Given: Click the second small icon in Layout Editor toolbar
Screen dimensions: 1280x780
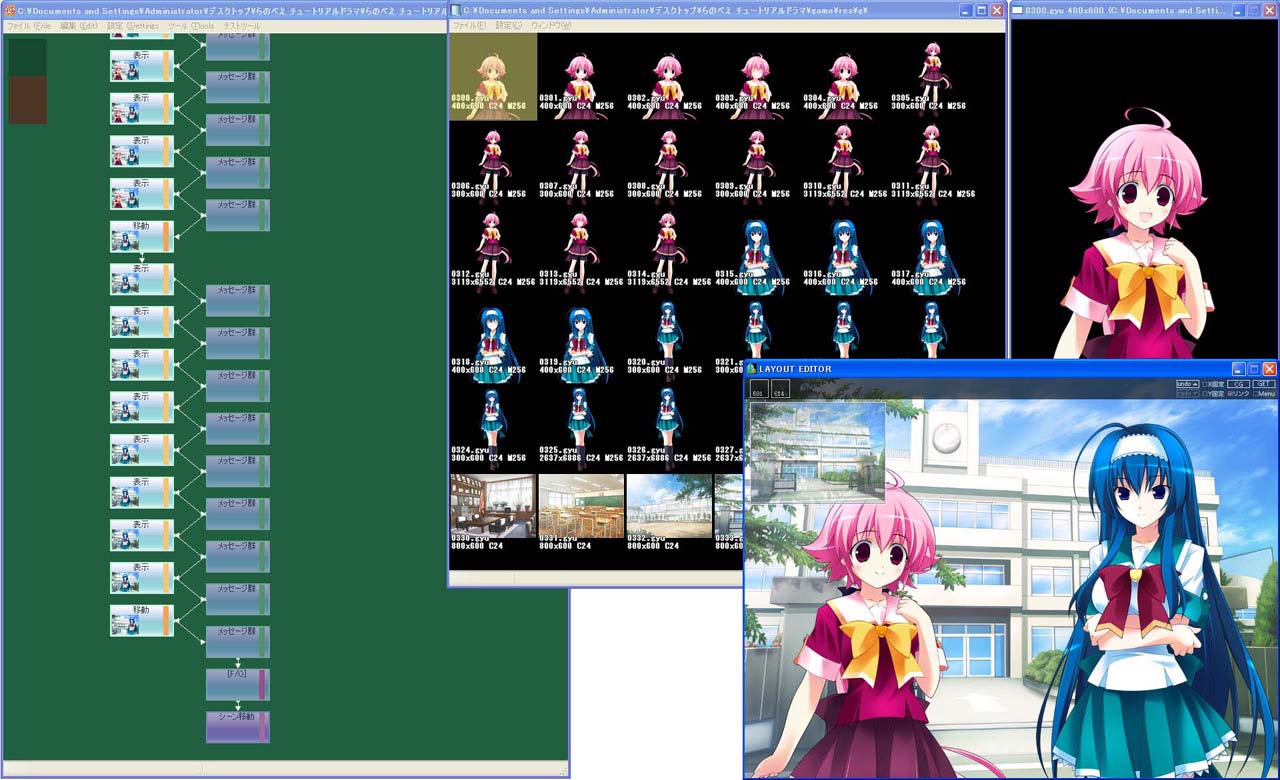Looking at the screenshot, I should pyautogui.click(x=780, y=389).
